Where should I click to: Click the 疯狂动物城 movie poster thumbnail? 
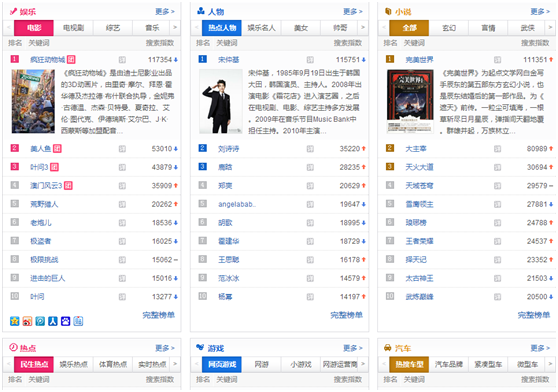[x=33, y=101]
